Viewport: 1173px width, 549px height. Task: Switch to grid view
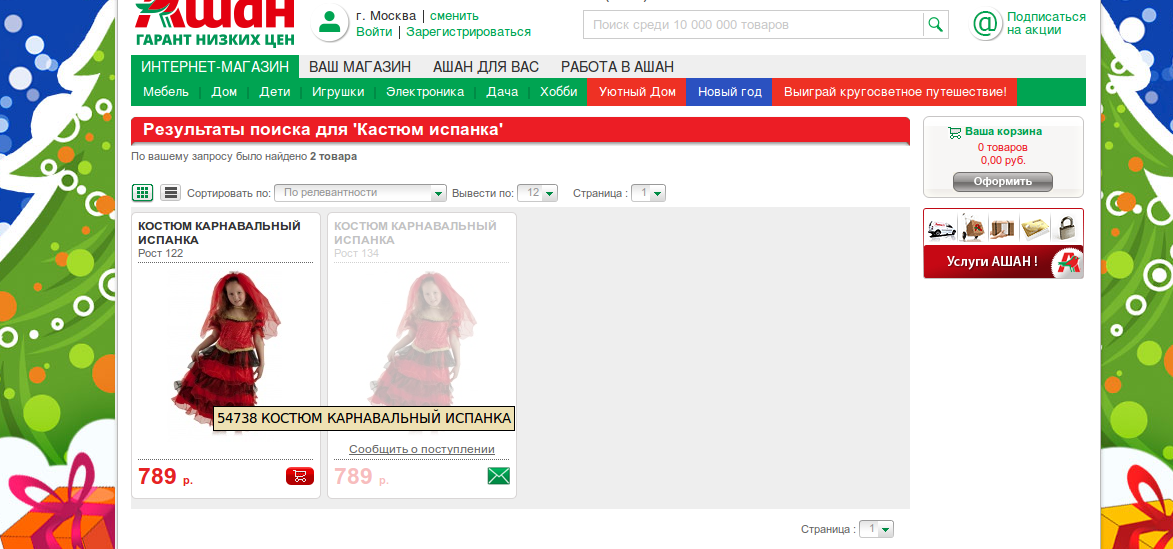(x=142, y=193)
